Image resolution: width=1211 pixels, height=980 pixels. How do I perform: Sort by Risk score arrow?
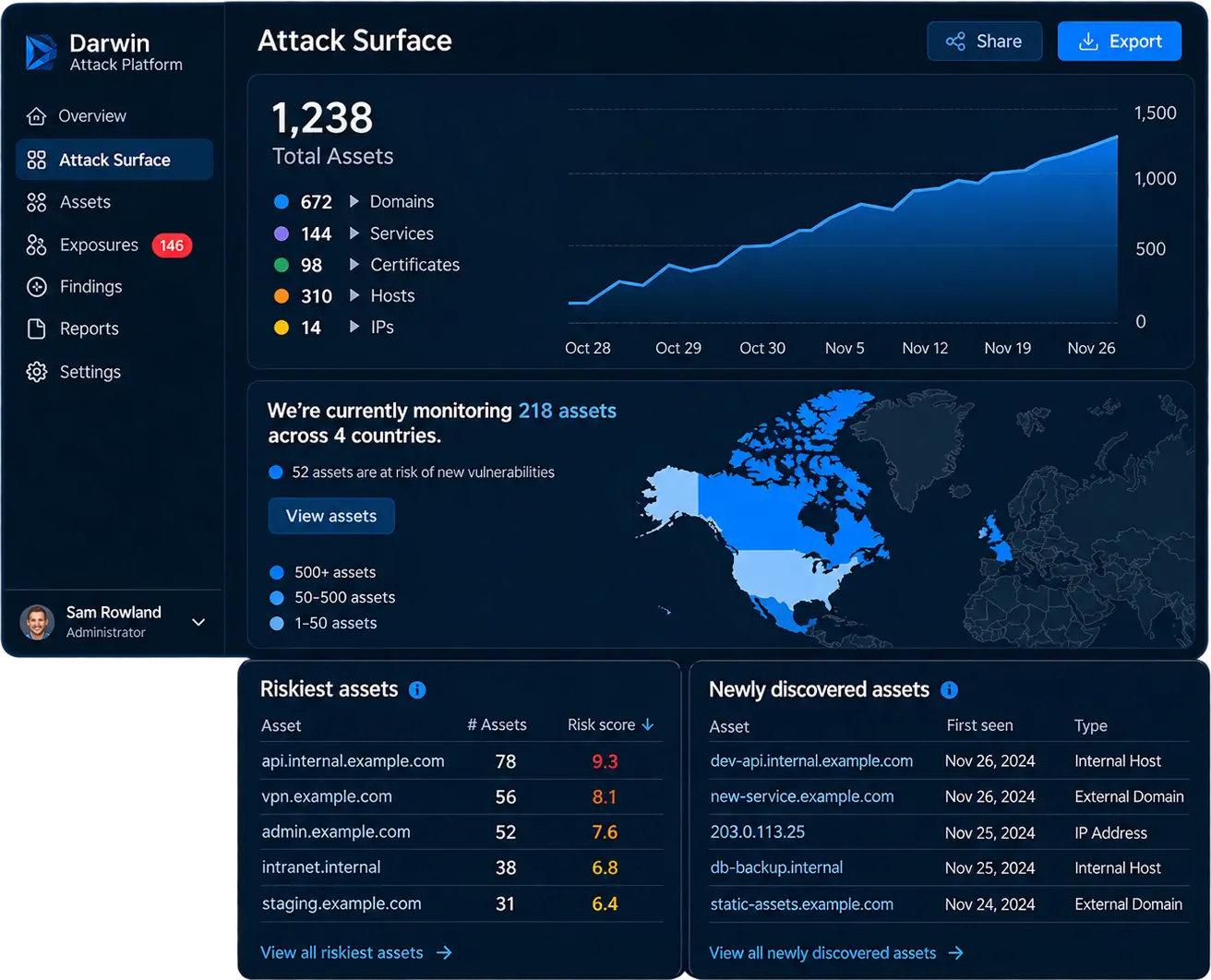[x=648, y=725]
